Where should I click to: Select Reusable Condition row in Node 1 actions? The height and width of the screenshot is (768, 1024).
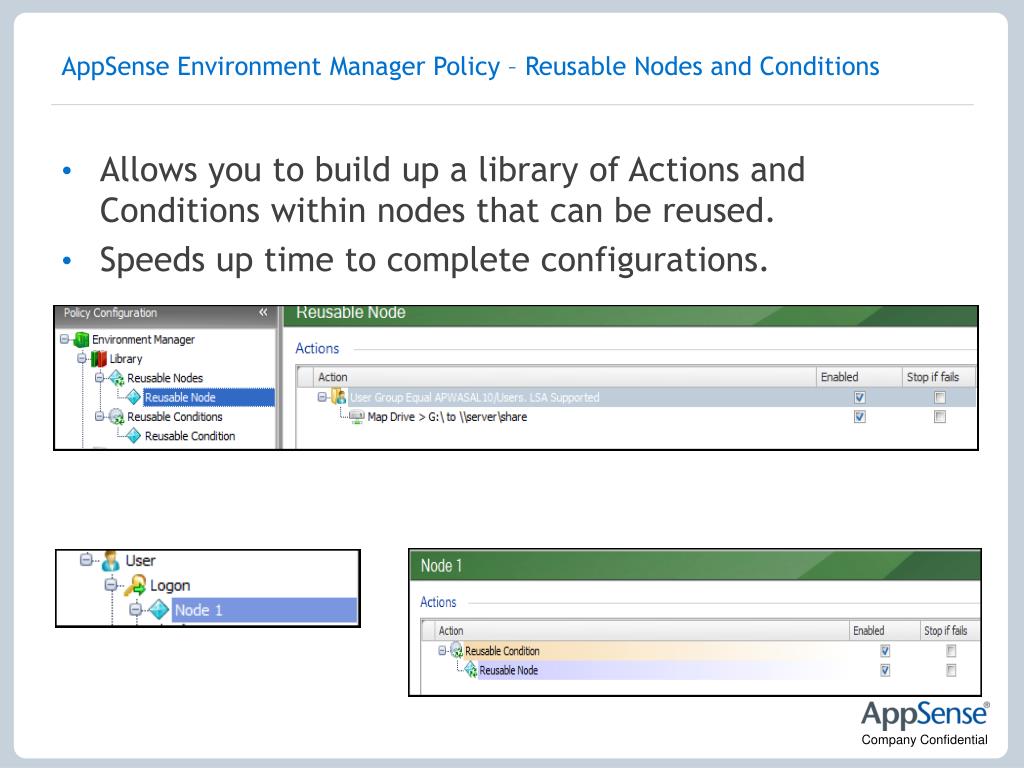tap(701, 651)
